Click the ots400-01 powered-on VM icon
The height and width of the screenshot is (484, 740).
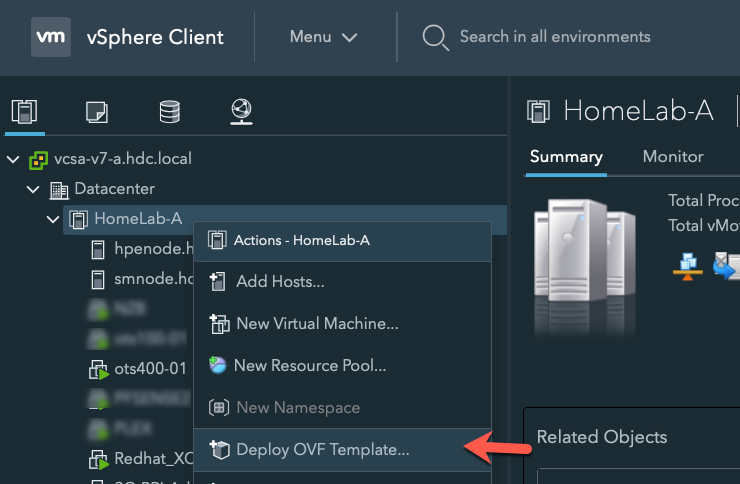click(x=99, y=370)
